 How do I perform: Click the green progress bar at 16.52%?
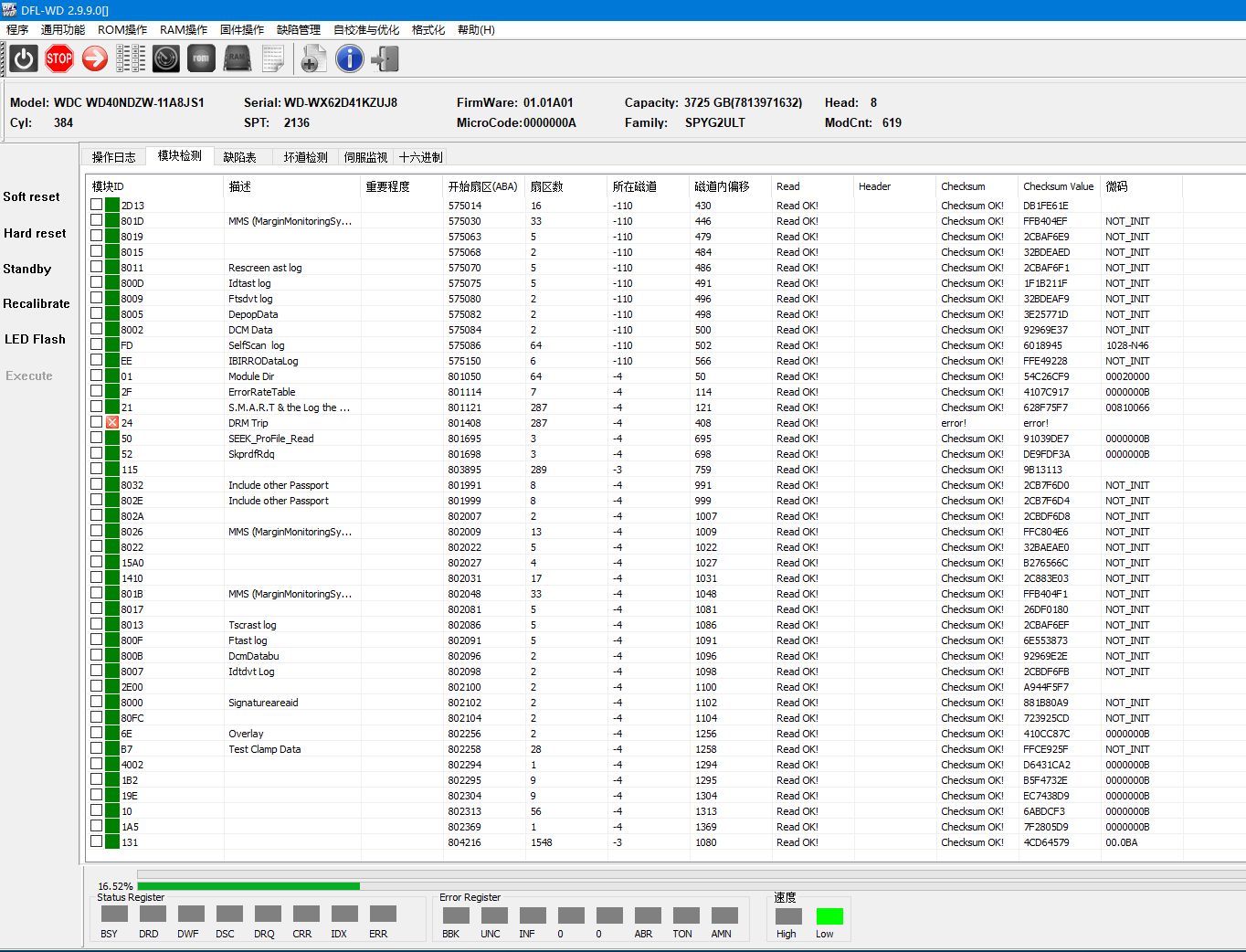pos(248,886)
